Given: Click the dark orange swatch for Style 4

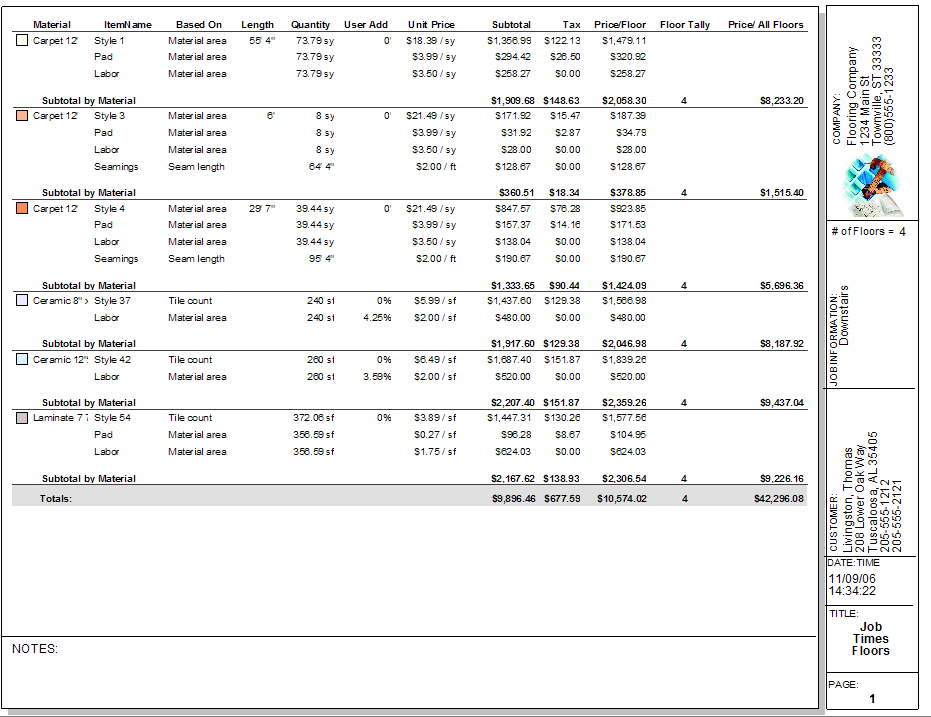Looking at the screenshot, I should pos(22,209).
